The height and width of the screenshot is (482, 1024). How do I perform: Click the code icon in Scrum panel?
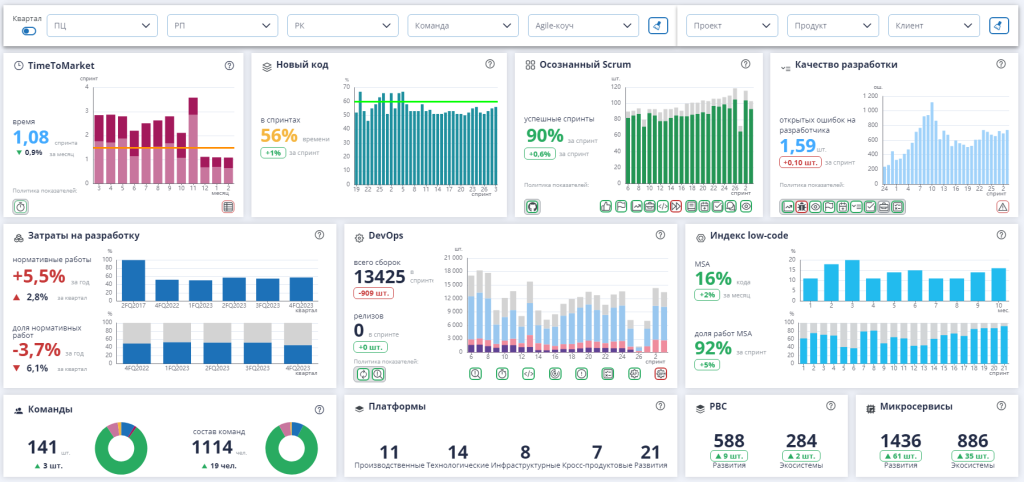point(663,206)
